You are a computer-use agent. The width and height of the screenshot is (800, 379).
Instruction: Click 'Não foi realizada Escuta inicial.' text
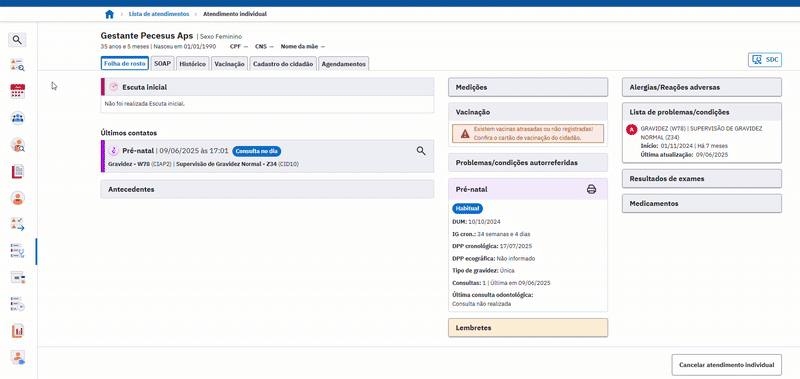[x=144, y=104]
